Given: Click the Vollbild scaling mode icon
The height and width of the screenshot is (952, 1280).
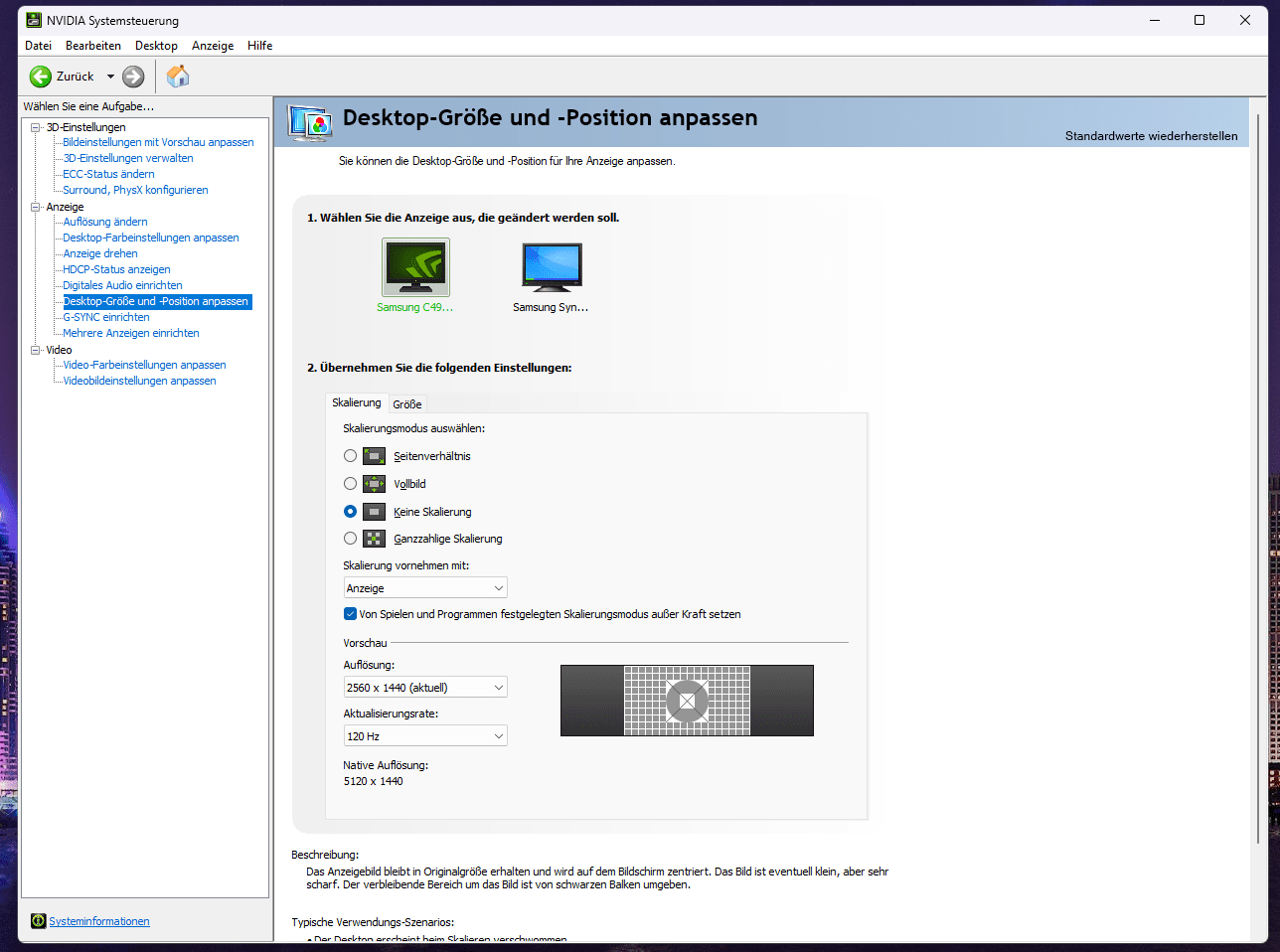Looking at the screenshot, I should pyautogui.click(x=374, y=484).
